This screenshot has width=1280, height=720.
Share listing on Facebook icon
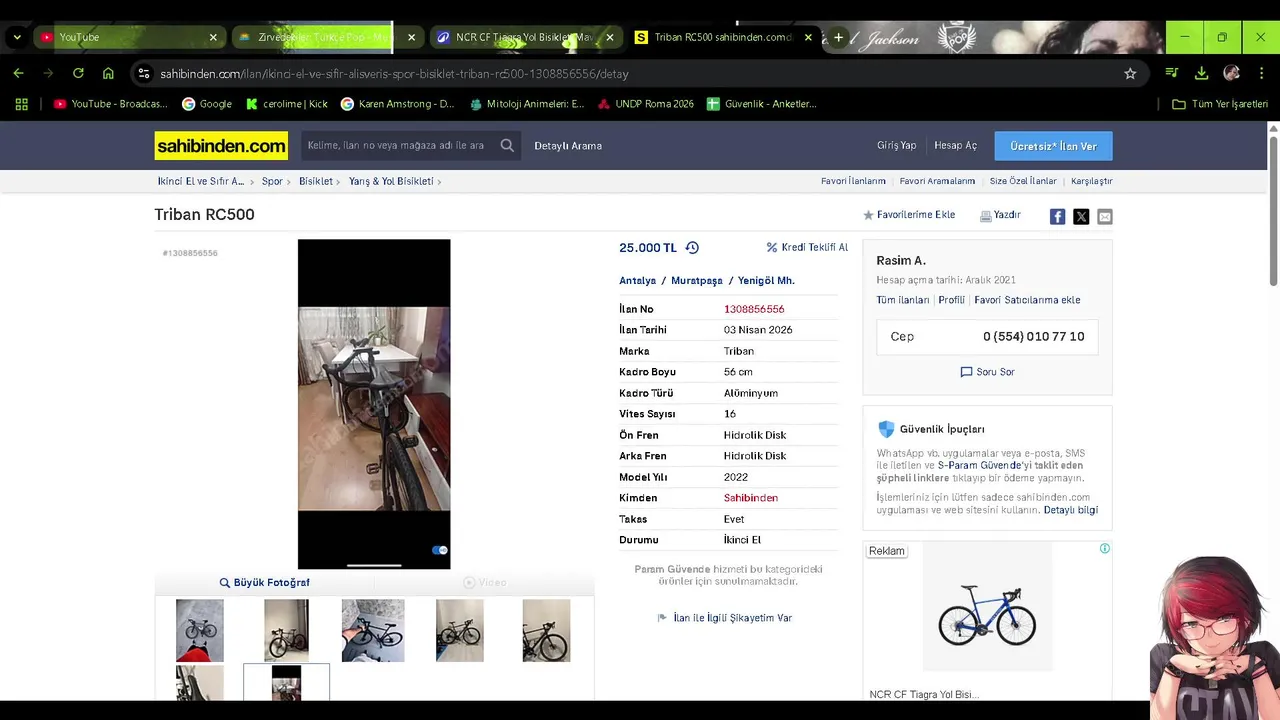pos(1057,216)
